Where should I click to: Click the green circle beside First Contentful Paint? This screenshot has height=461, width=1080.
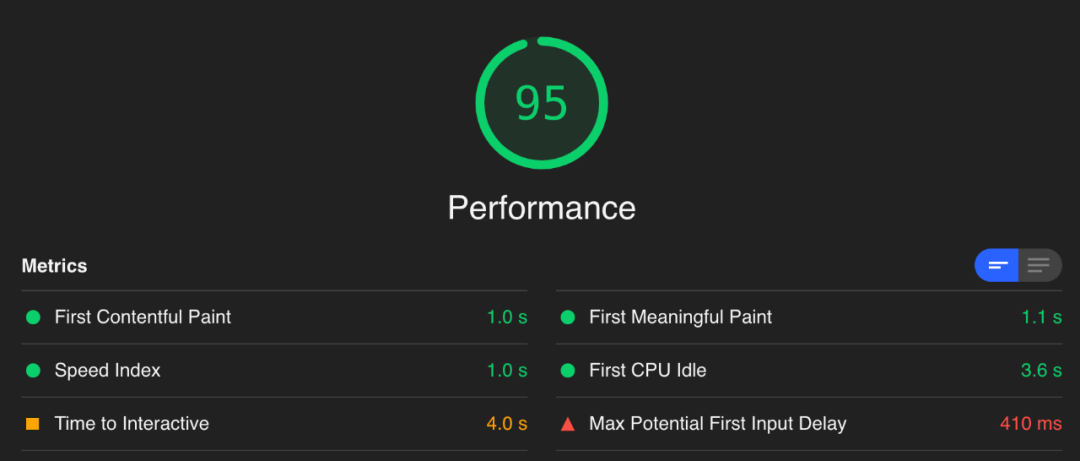pos(33,318)
